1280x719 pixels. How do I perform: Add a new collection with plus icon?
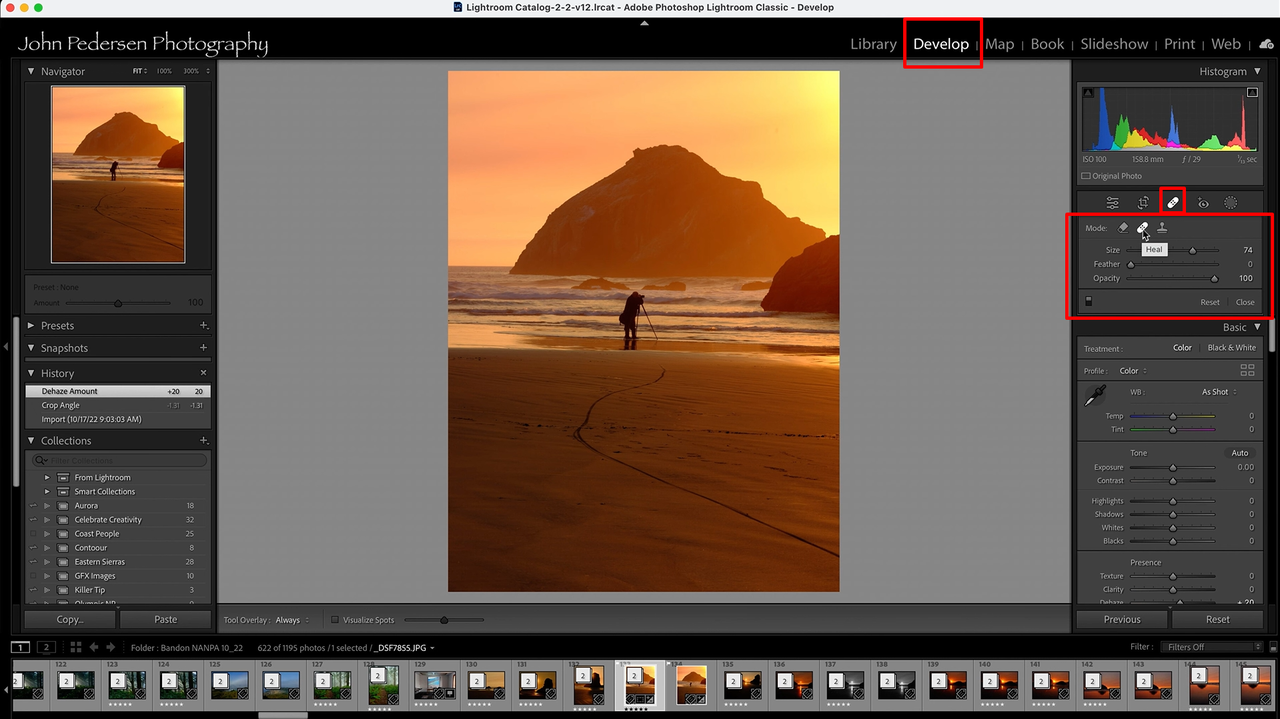[203, 440]
